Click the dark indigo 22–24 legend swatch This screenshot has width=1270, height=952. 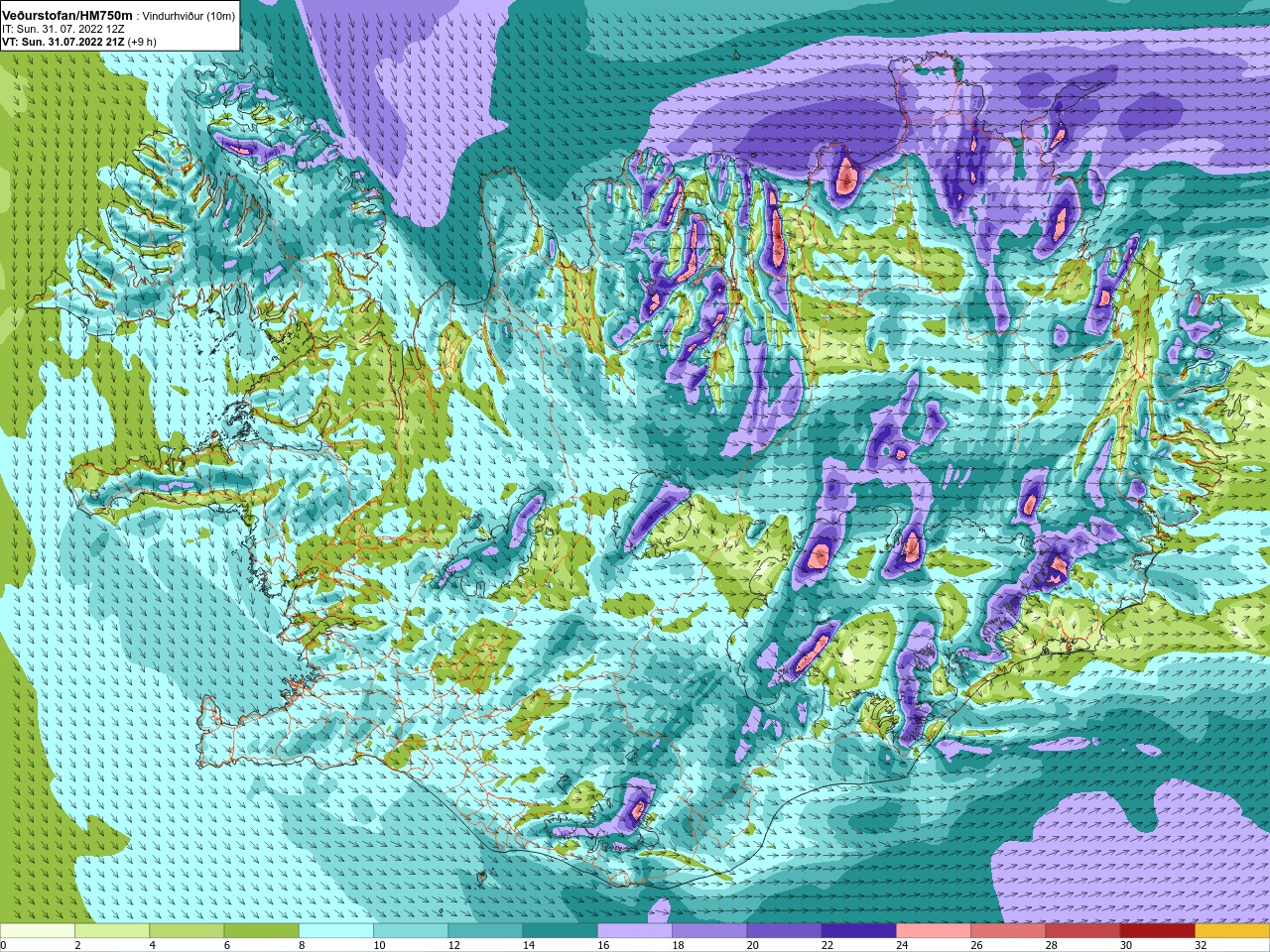858,931
